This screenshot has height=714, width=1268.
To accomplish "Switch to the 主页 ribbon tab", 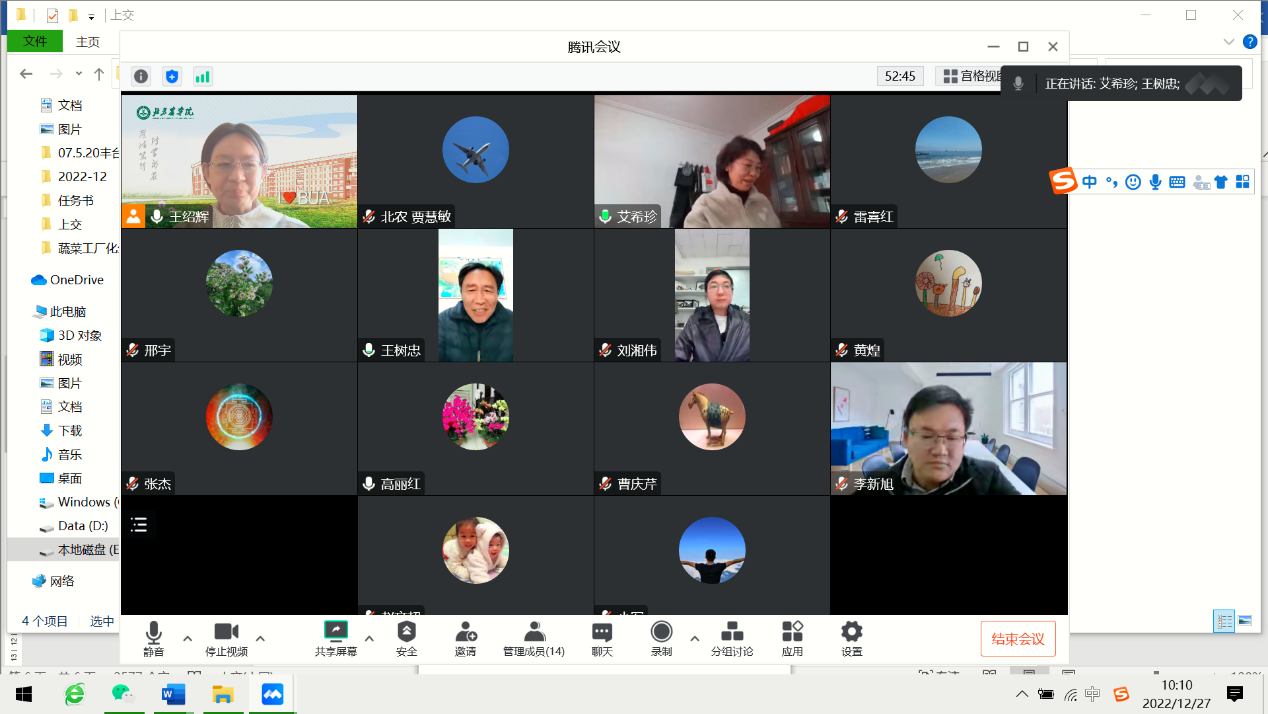I will (88, 42).
